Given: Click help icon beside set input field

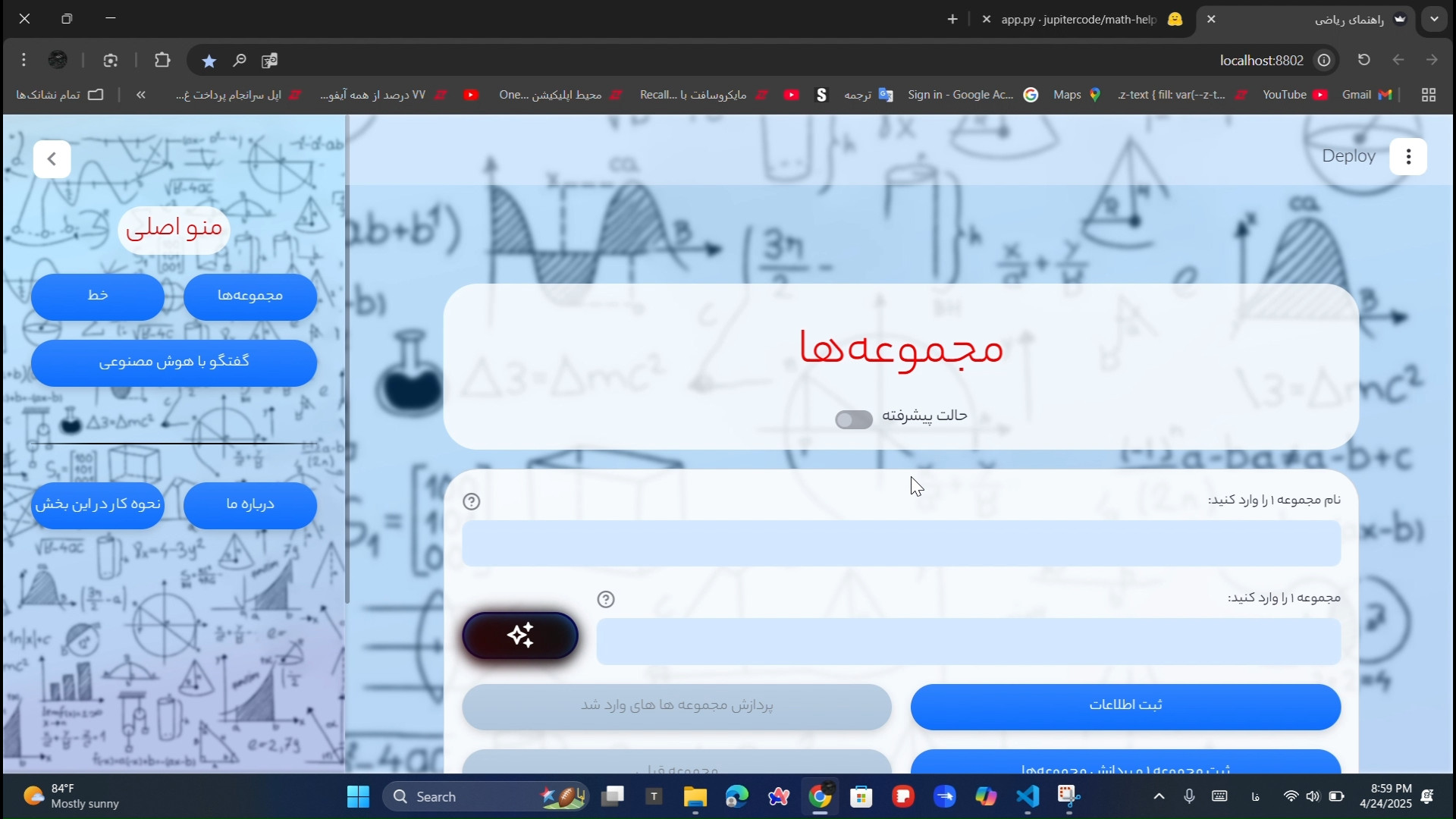Looking at the screenshot, I should click(x=605, y=599).
